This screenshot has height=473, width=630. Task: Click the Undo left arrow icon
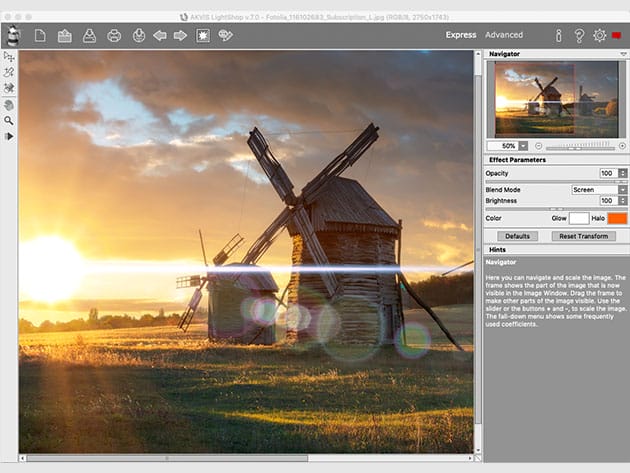[x=160, y=36]
